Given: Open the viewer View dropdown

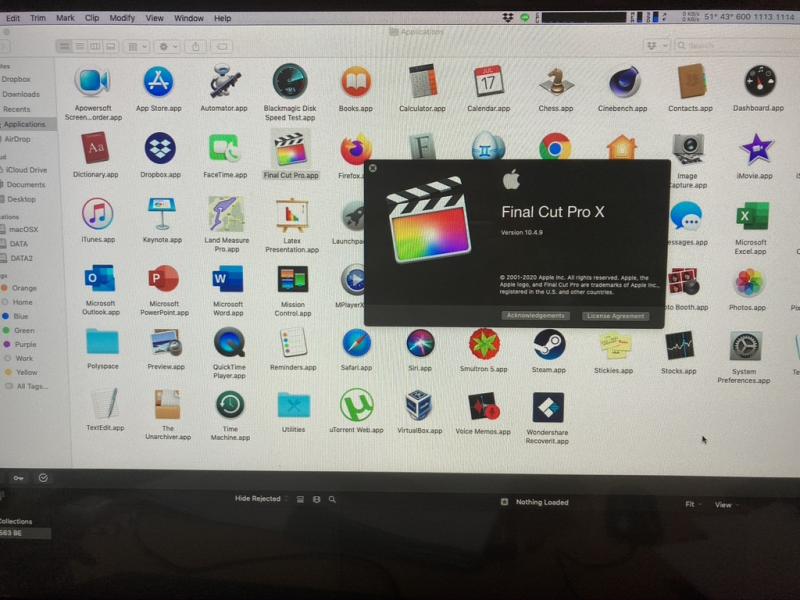Looking at the screenshot, I should (x=726, y=505).
